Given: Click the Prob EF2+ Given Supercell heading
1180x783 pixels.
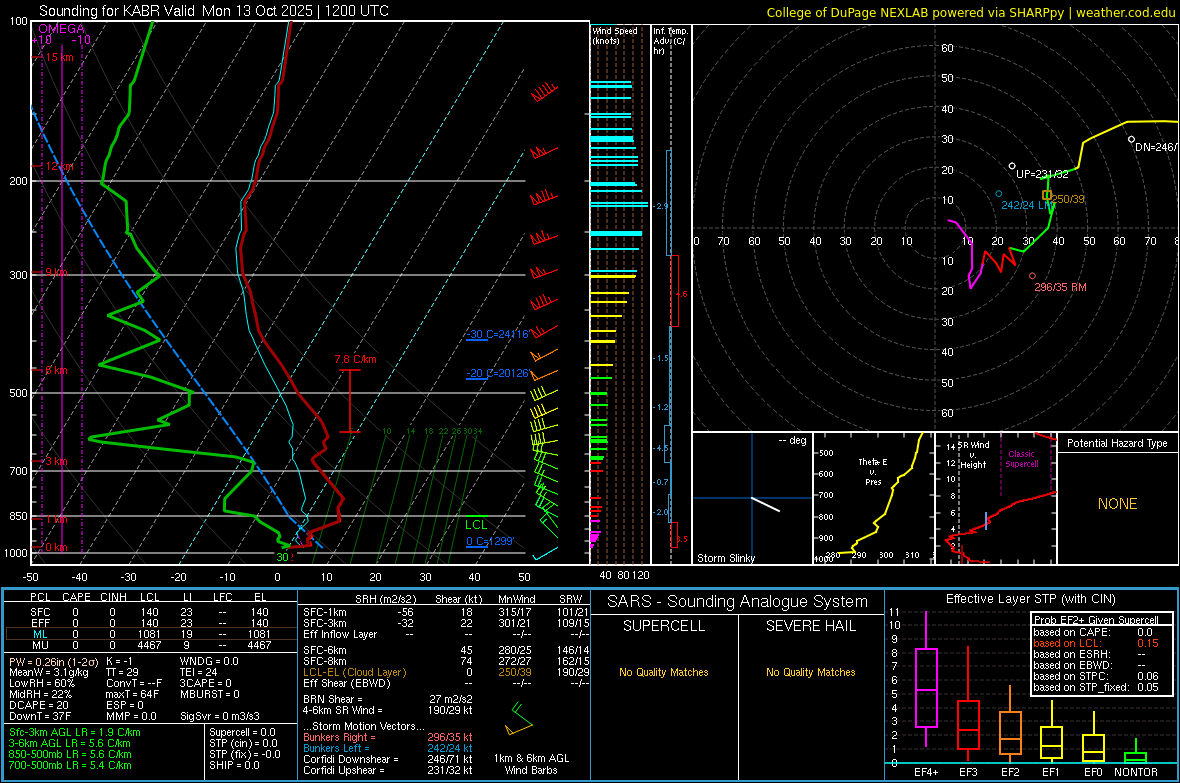Looking at the screenshot, I should coord(1096,620).
